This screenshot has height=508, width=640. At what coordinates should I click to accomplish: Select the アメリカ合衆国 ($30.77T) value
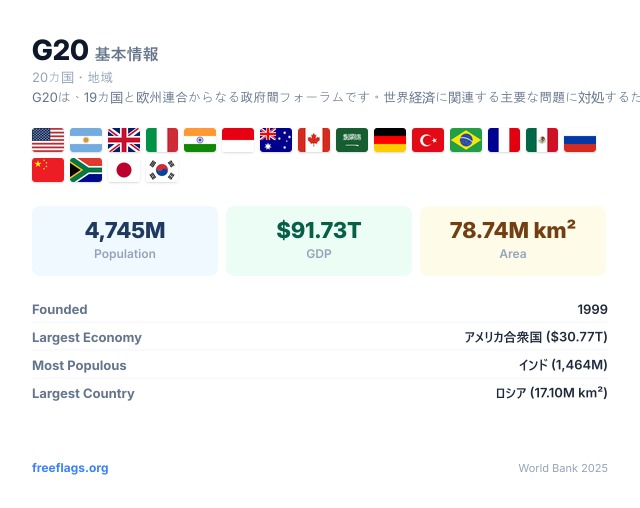pyautogui.click(x=536, y=337)
